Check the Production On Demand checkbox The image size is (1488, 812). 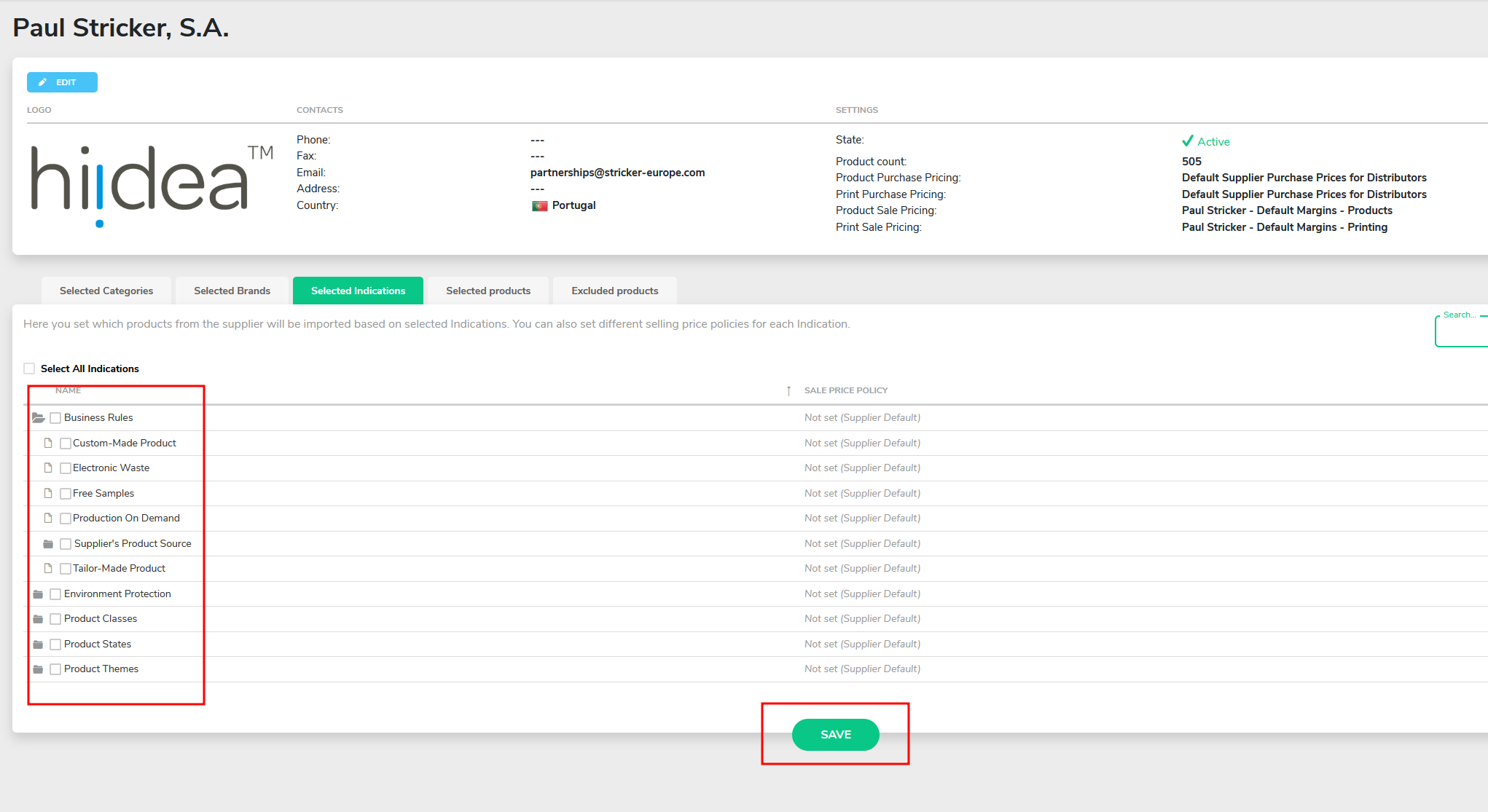[x=66, y=519]
